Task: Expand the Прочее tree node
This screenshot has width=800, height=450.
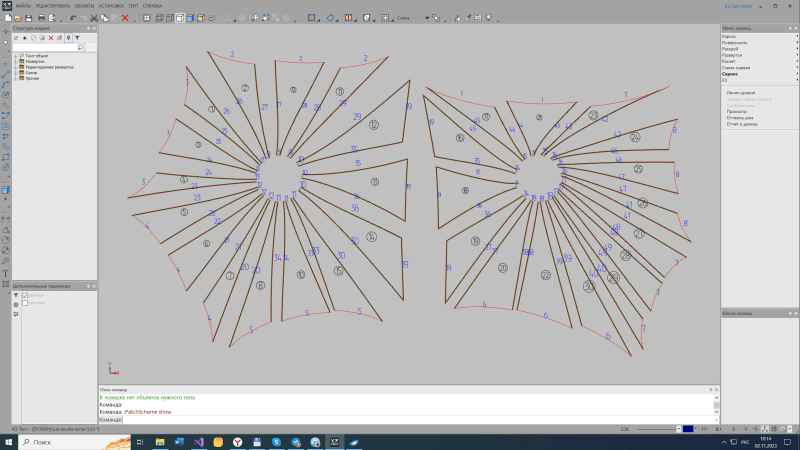Action: pos(15,77)
